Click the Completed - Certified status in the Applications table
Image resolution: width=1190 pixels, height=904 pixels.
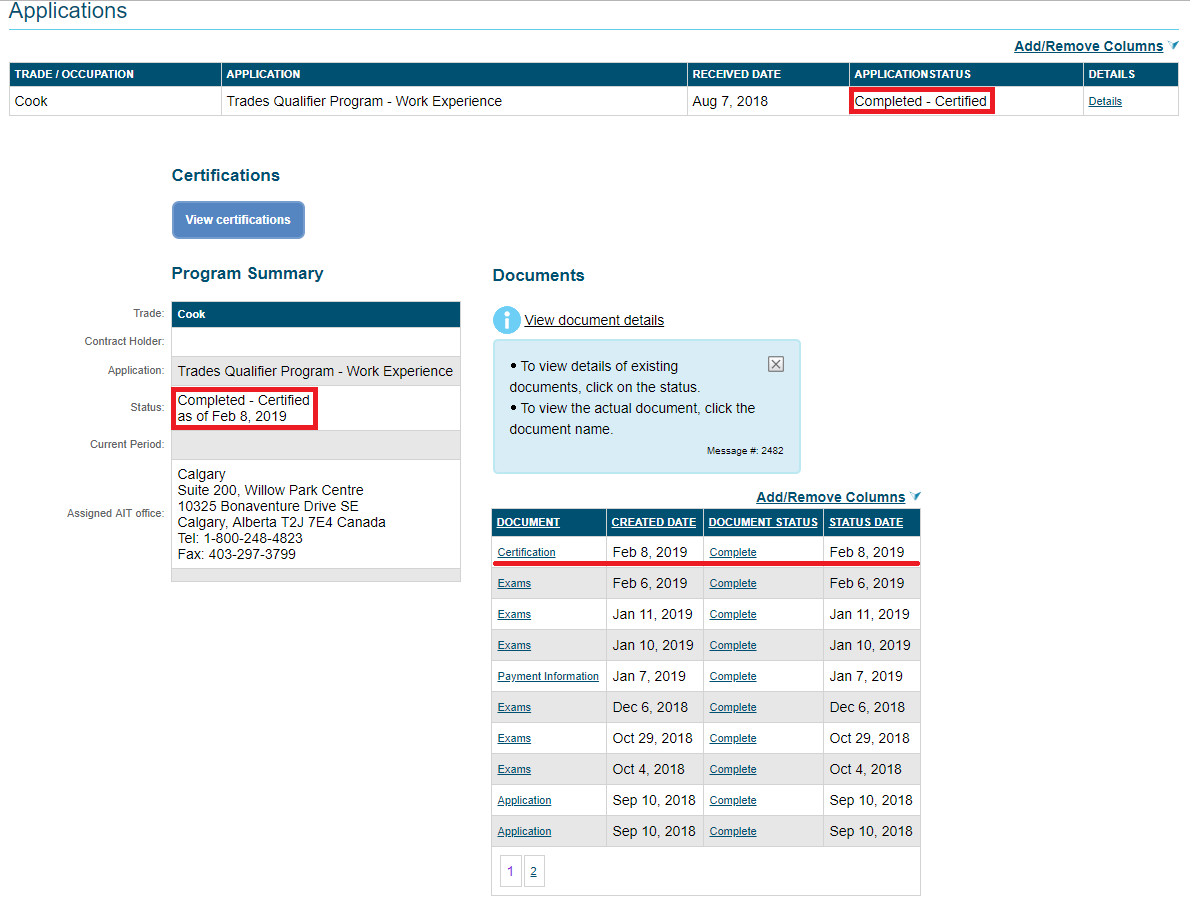[921, 101]
